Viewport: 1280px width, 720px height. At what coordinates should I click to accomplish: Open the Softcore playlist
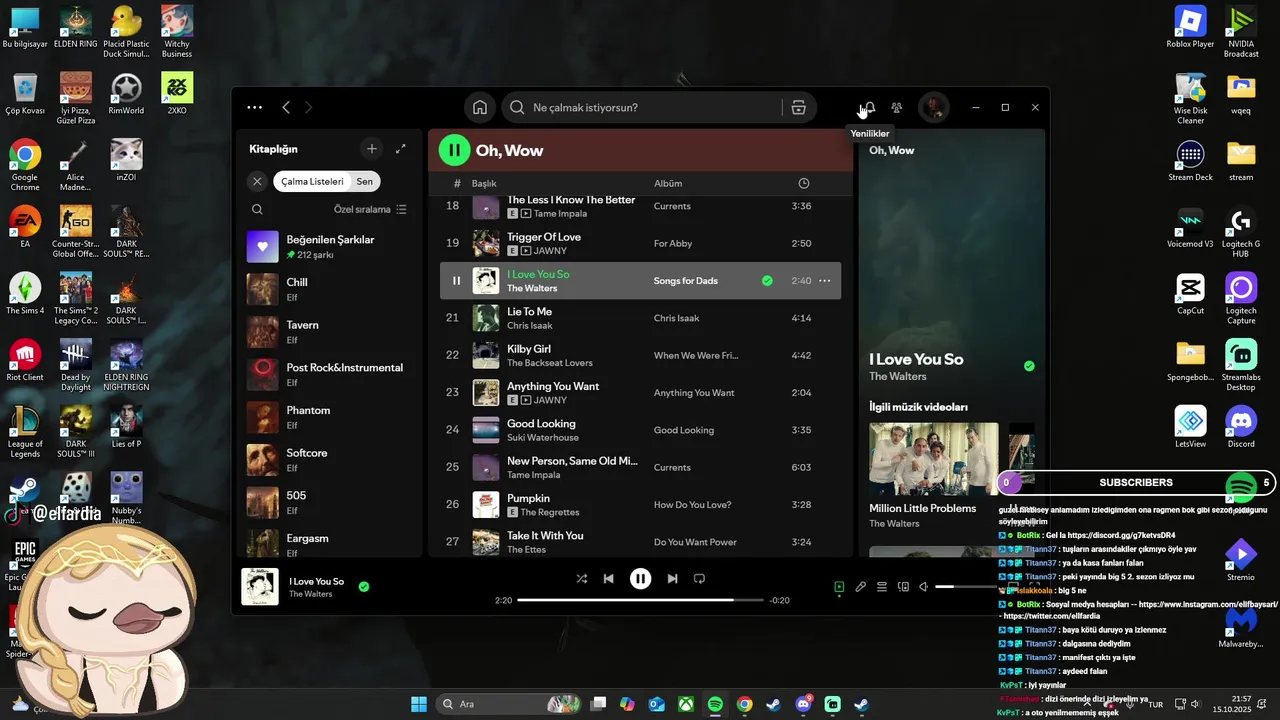[330, 460]
